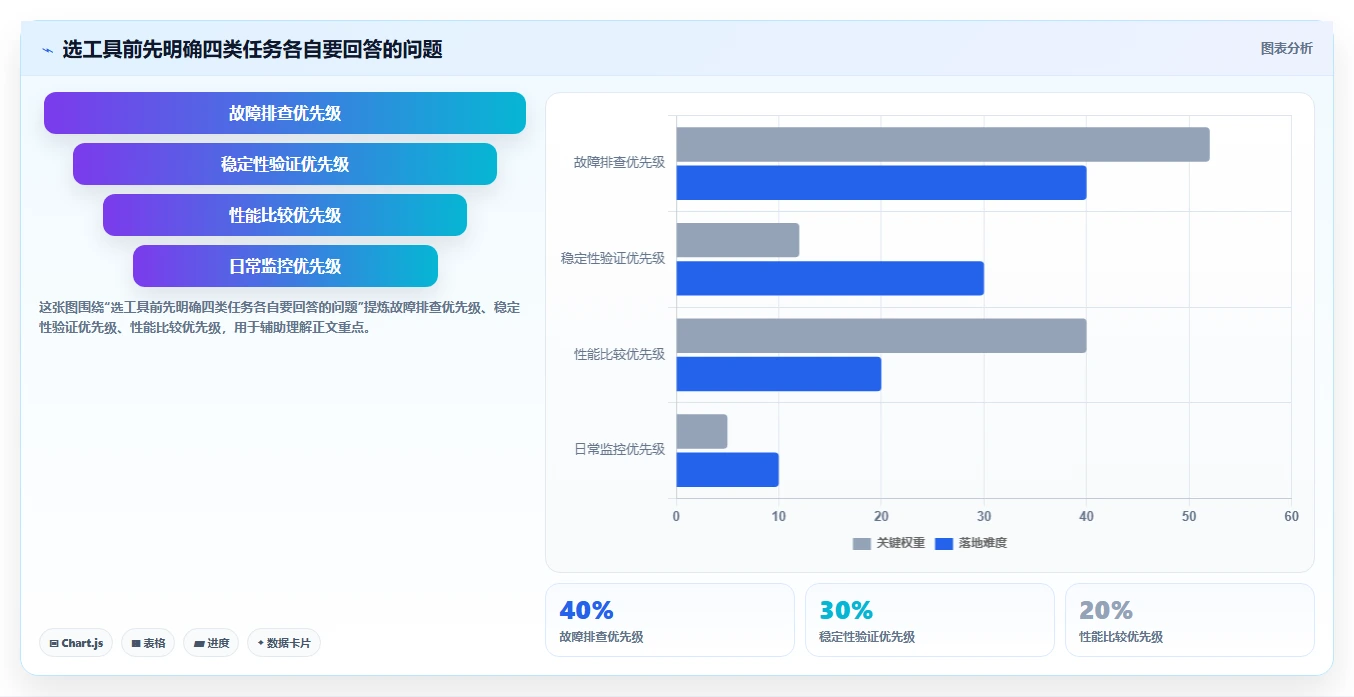
Task: Click the 表格 tag chip
Action: (148, 643)
